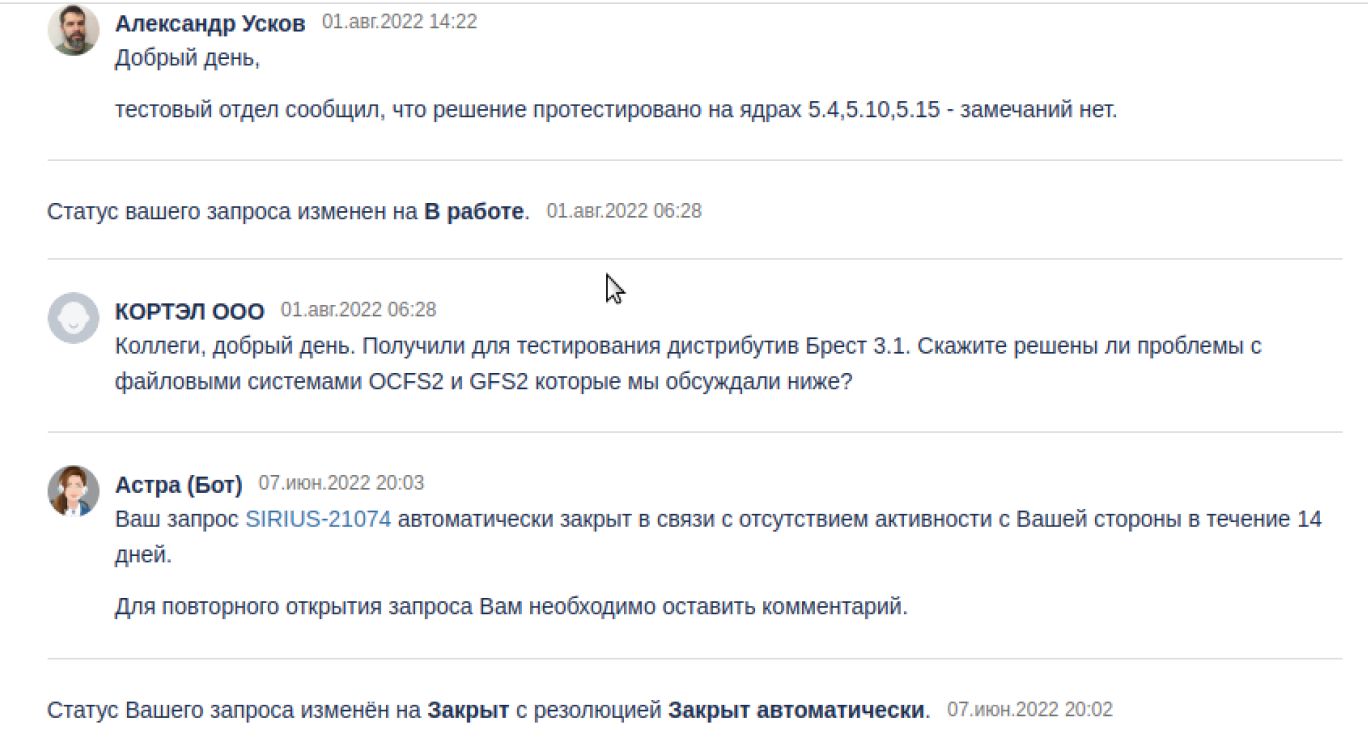Click the author name Александр Усков
This screenshot has width=1368, height=748.
210,24
